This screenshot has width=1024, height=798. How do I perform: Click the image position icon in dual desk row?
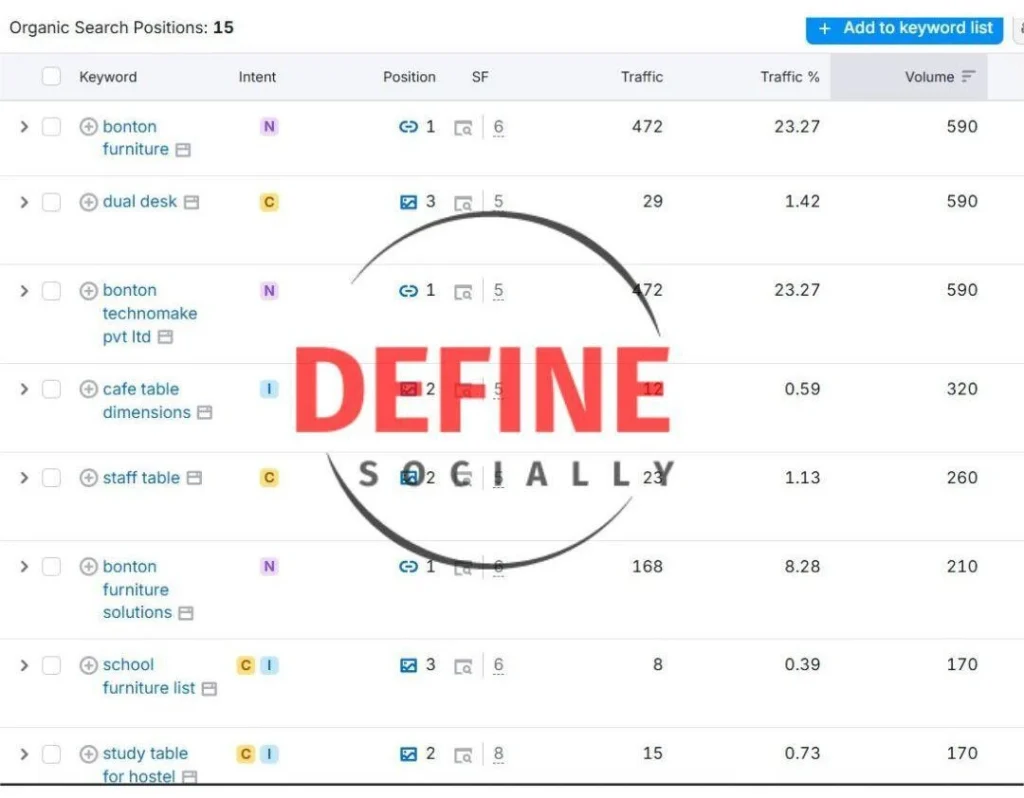(x=408, y=202)
